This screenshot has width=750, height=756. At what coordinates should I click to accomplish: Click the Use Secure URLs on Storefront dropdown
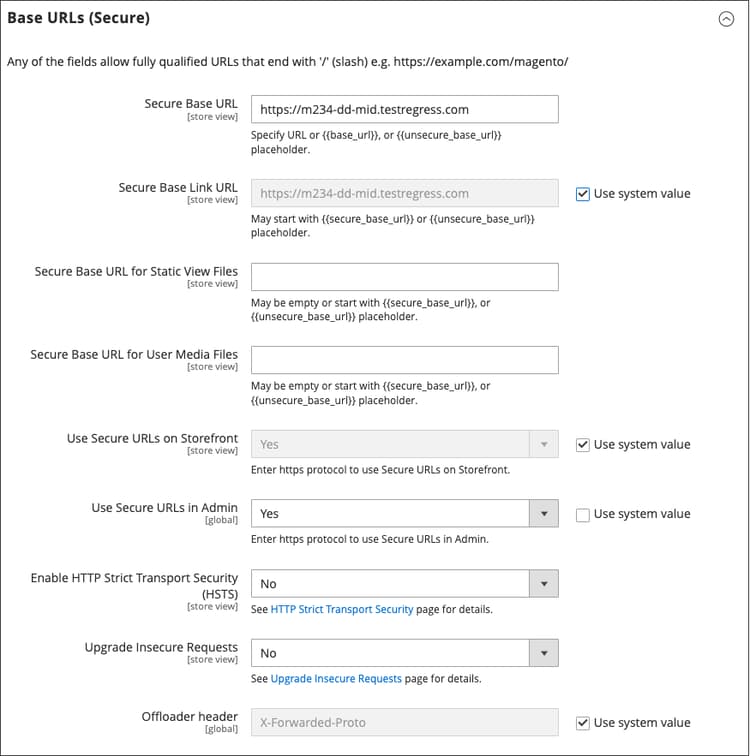[404, 445]
